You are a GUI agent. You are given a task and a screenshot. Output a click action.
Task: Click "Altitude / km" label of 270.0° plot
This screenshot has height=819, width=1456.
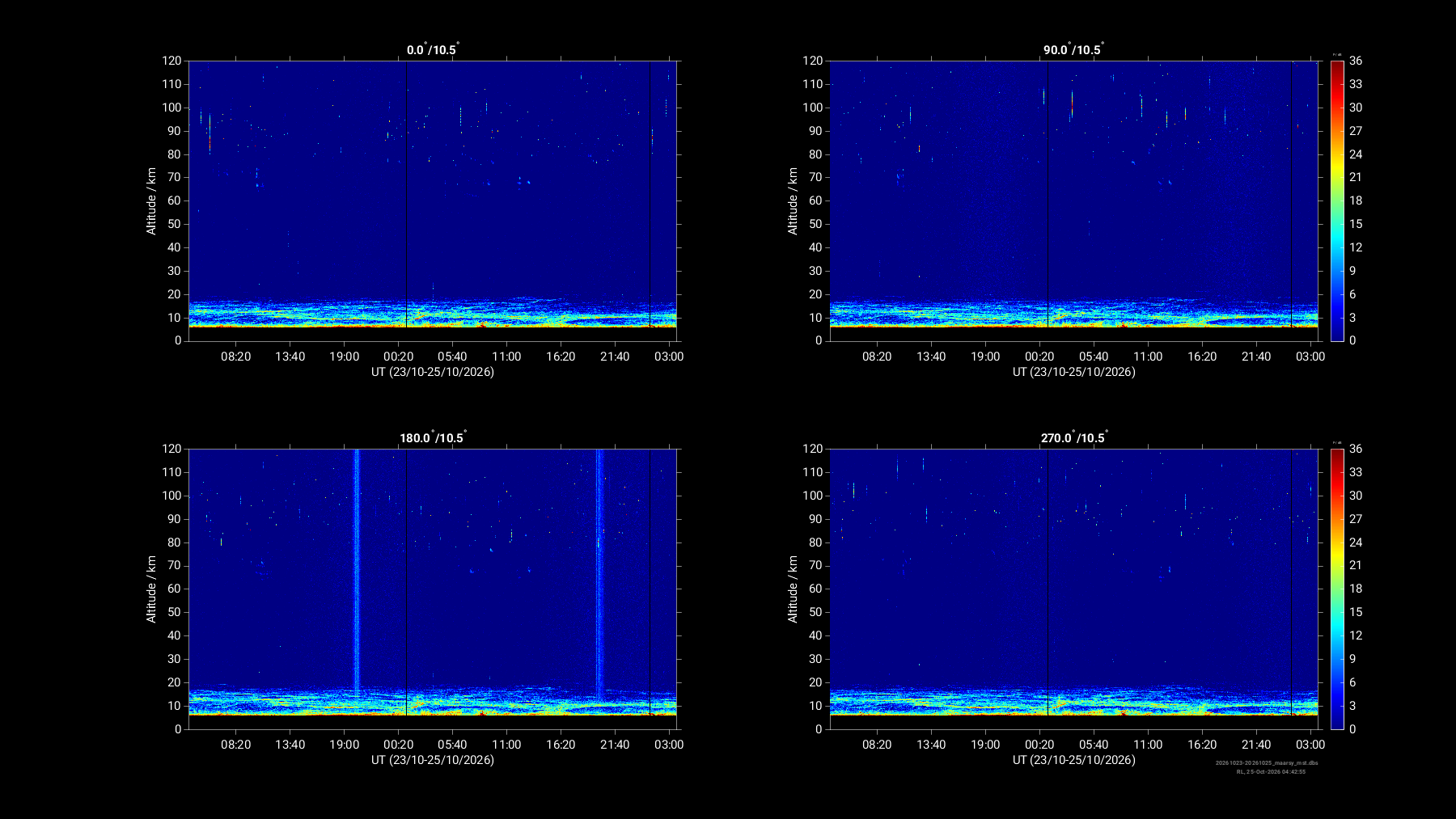click(793, 589)
